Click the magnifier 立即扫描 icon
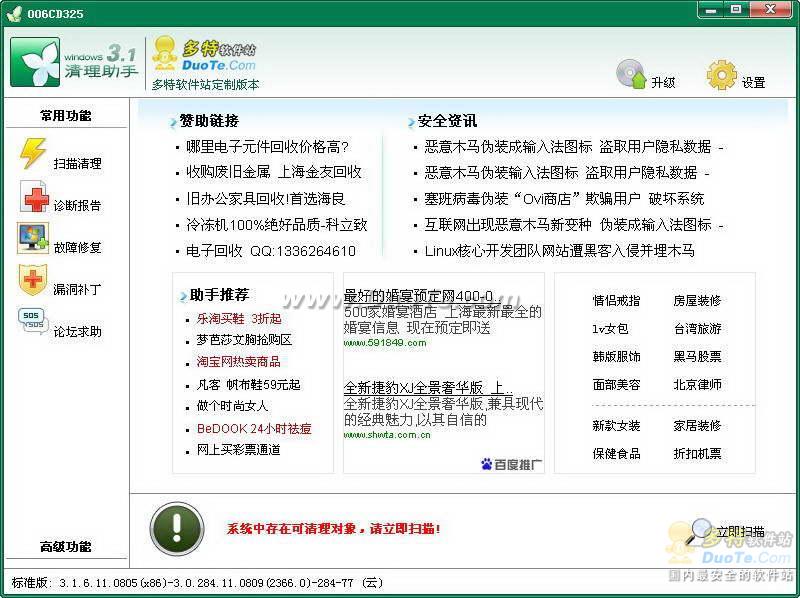 698,531
